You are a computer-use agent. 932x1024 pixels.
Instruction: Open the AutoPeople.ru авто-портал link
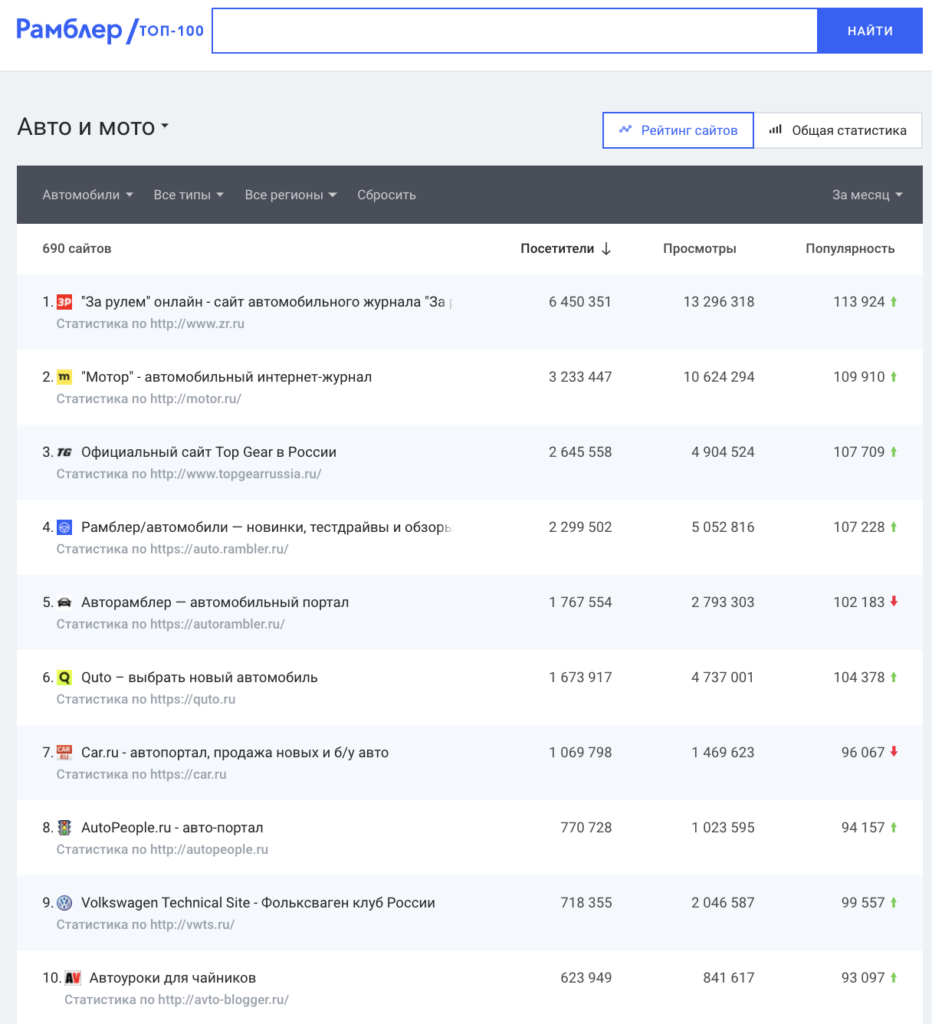tap(172, 827)
